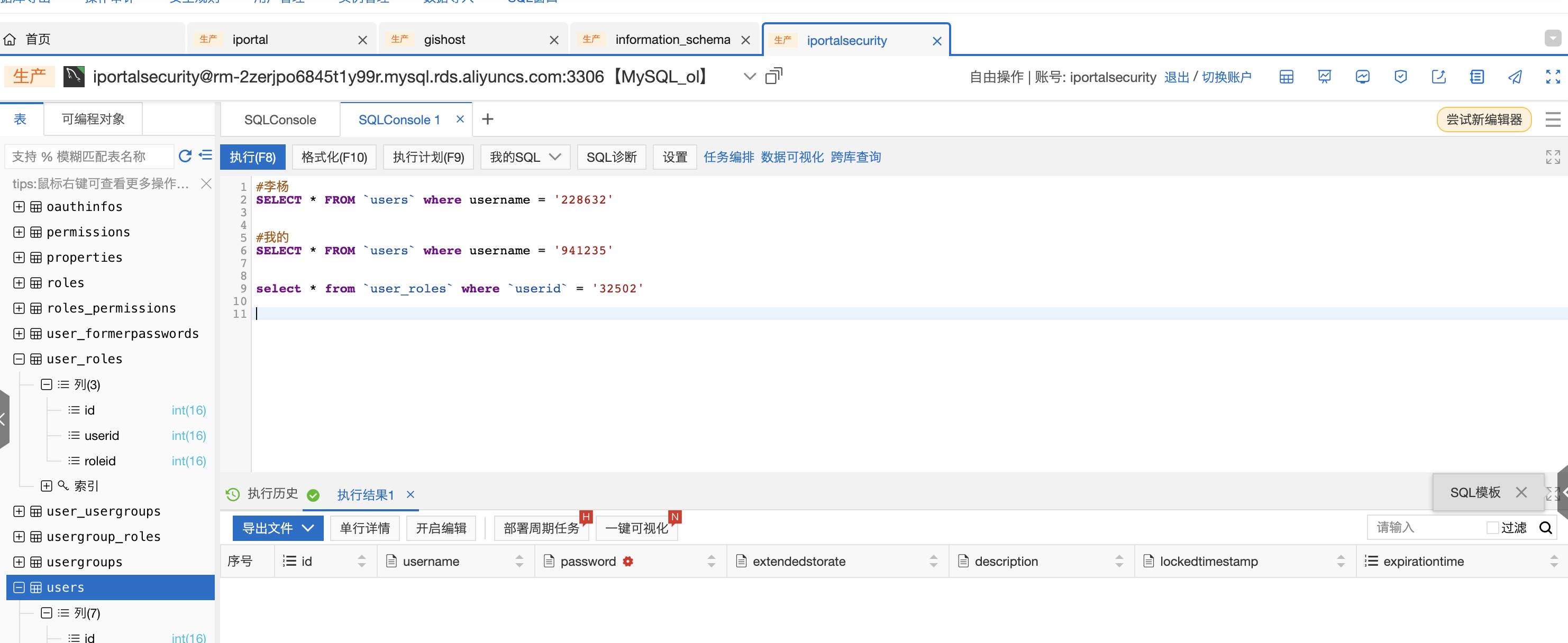1568x643 pixels.
Task: Click the paper plane send icon top right
Action: click(x=1515, y=77)
